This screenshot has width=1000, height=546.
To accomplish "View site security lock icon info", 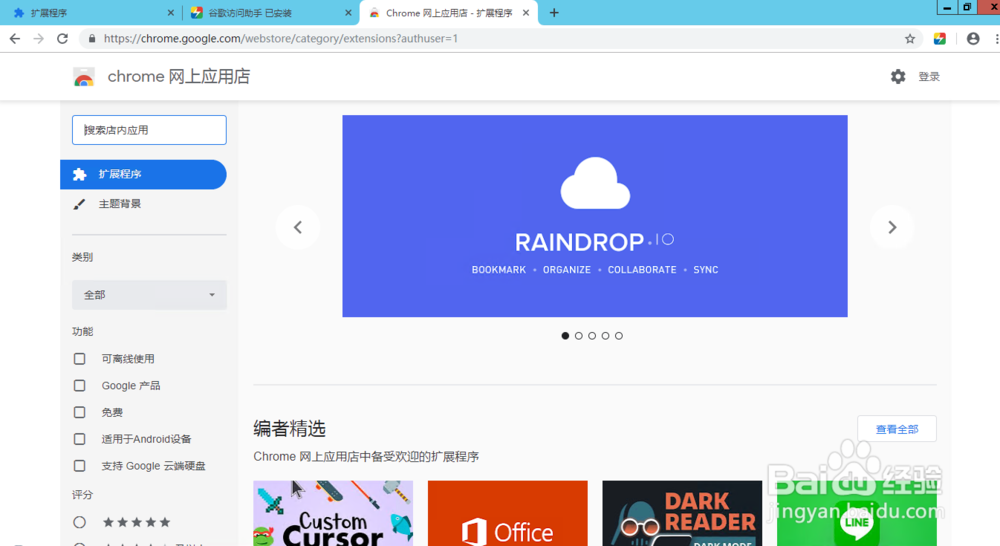I will [92, 39].
